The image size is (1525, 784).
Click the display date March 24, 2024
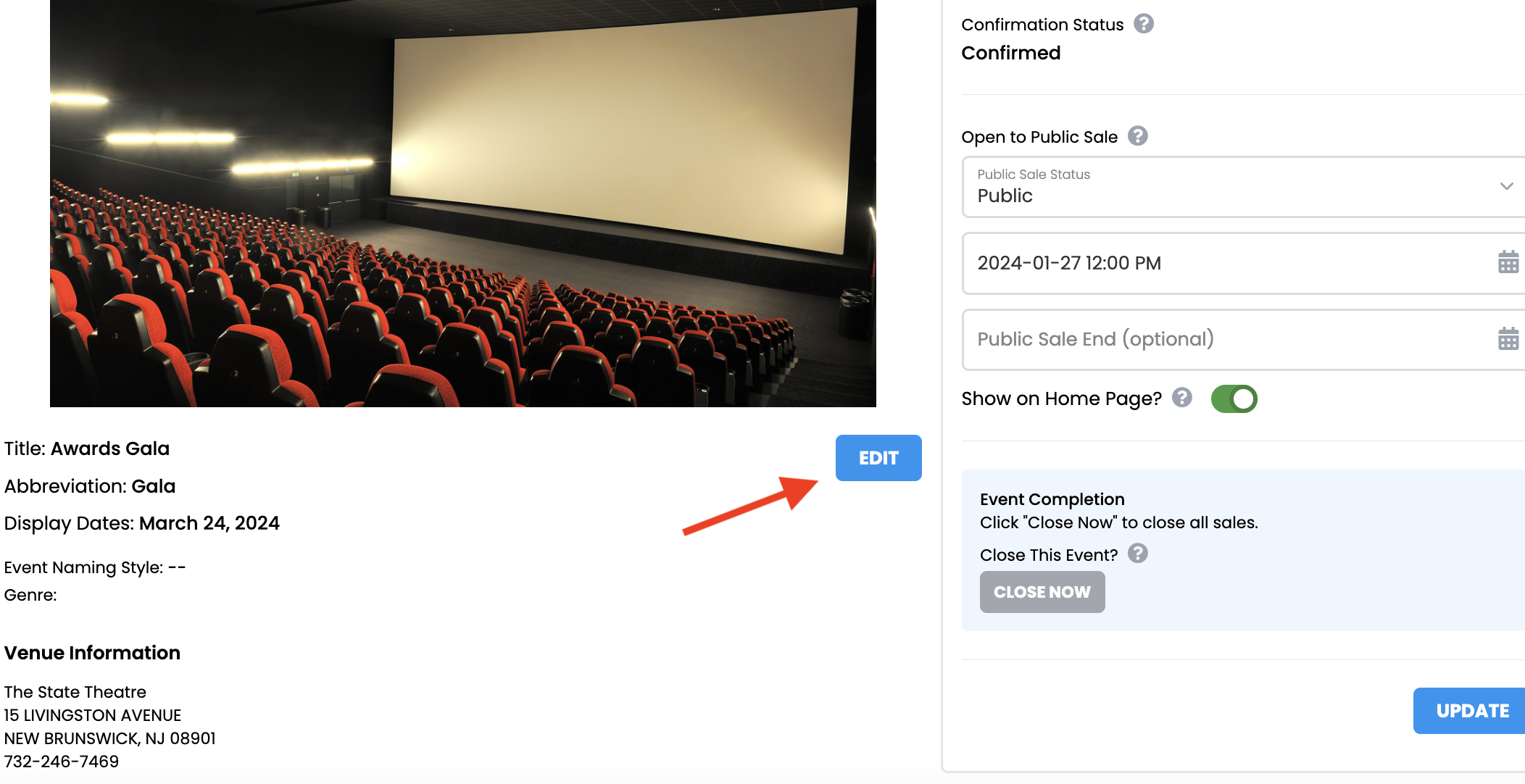coord(209,523)
